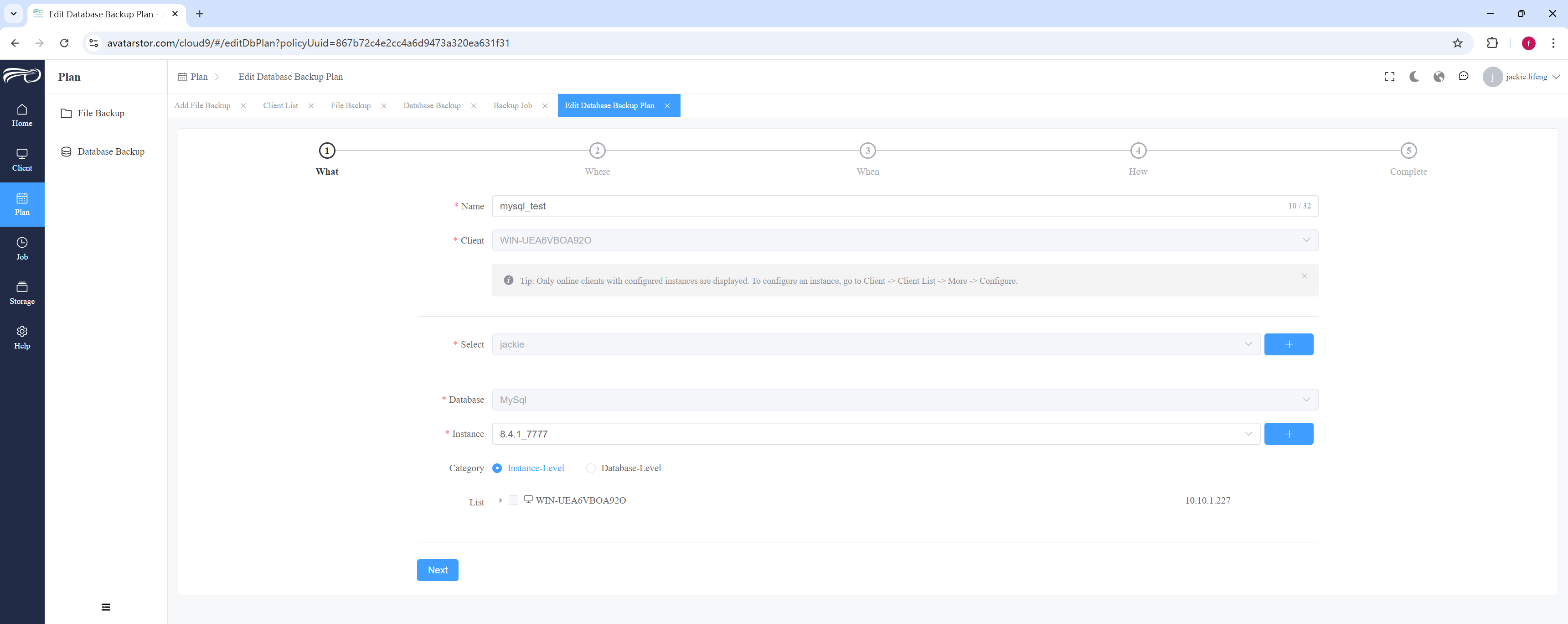Select Instance-Level category radio
This screenshot has height=624, width=1568.
(x=497, y=468)
